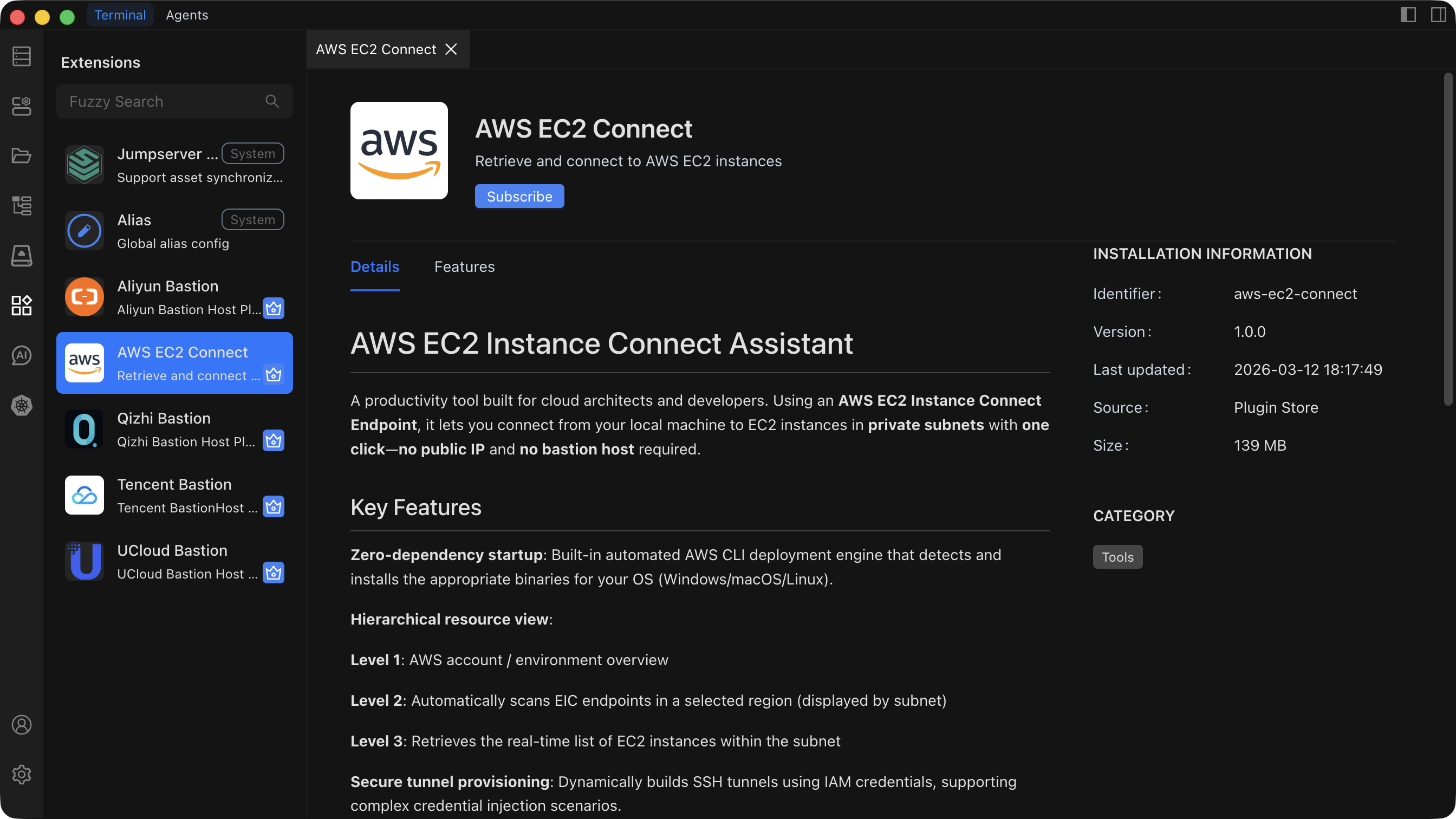Click the search magnifier icon
1456x819 pixels.
coord(272,101)
